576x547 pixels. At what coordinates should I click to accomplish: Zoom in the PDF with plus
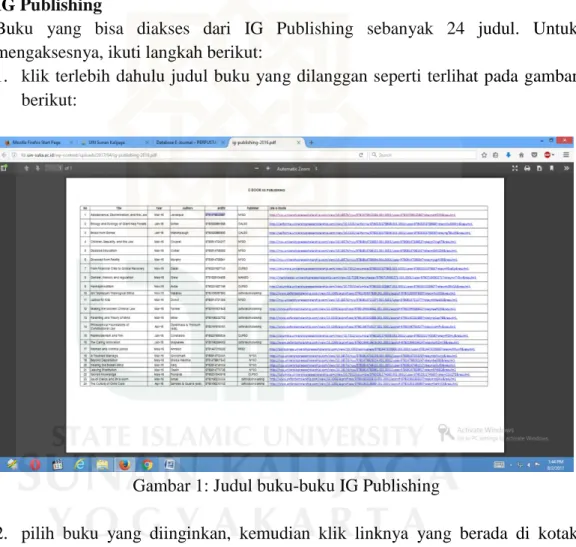tap(268, 168)
